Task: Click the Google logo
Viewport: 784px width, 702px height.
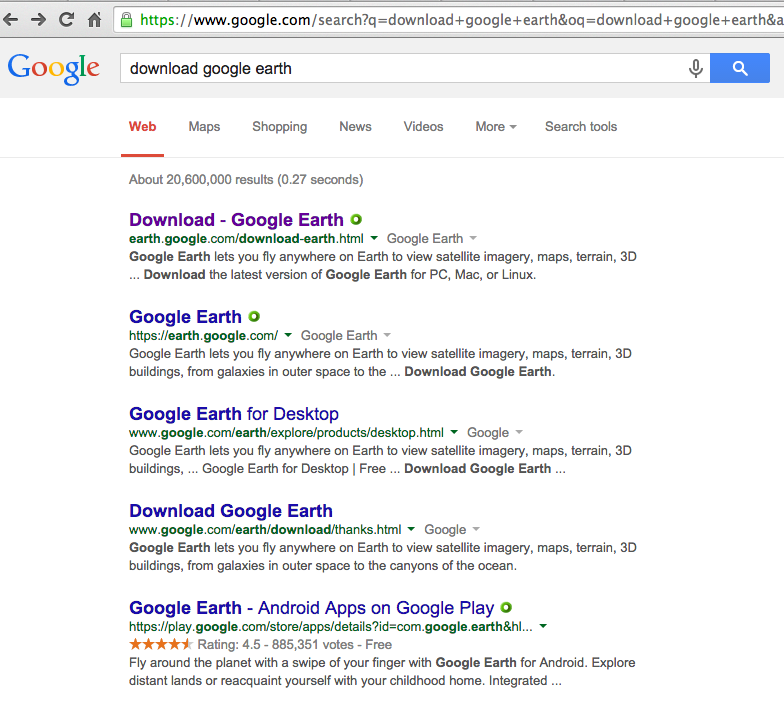Action: click(x=54, y=68)
